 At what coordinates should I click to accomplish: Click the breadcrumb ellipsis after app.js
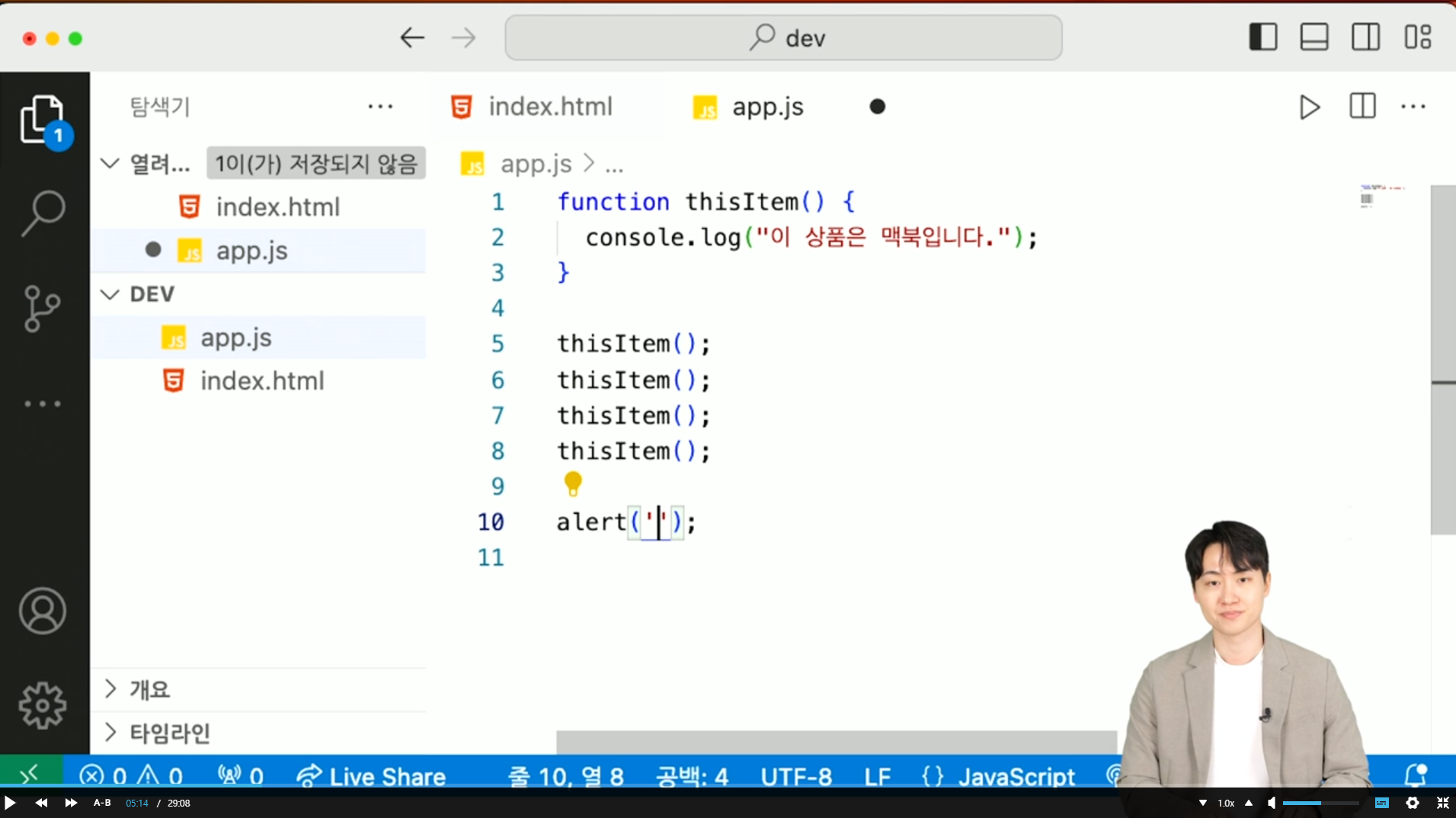[x=614, y=165]
